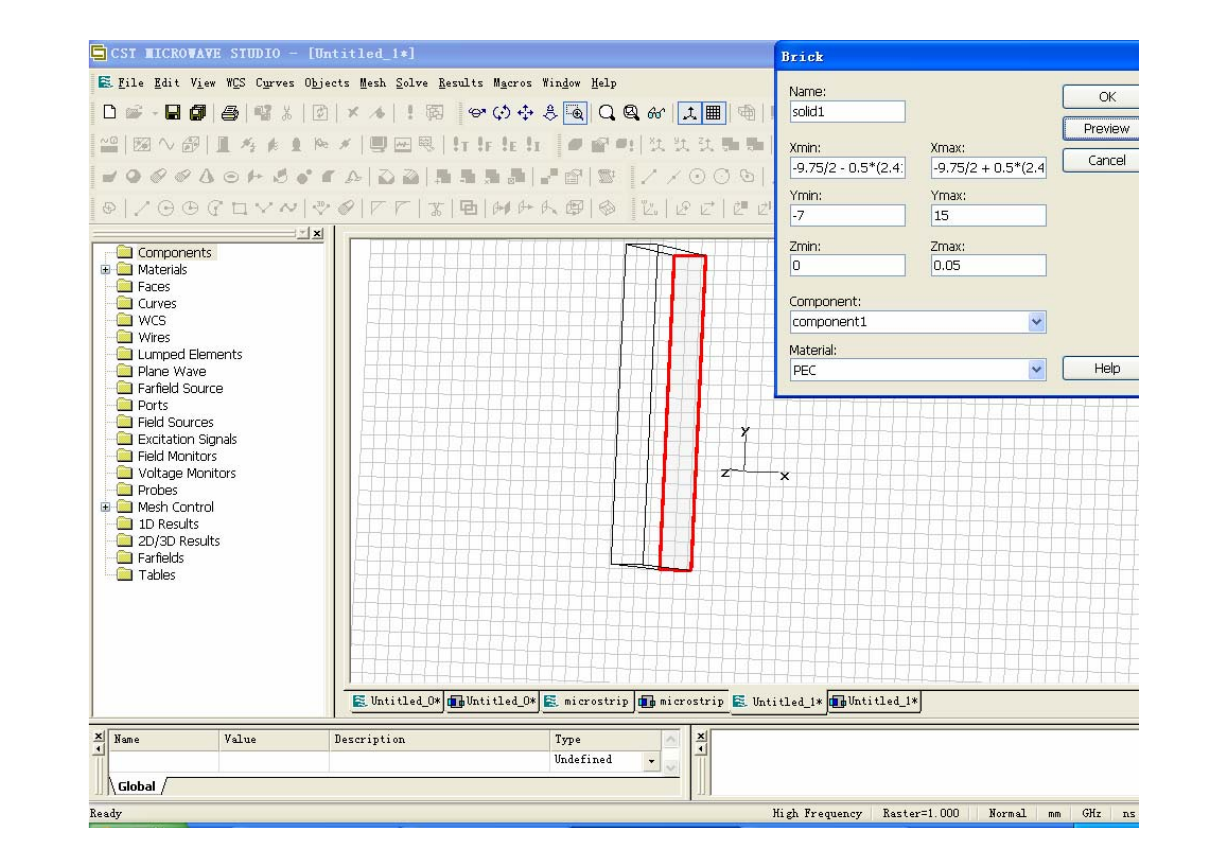The height and width of the screenshot is (868, 1228).
Task: Open the Component dropdown in Brick dialog
Action: coord(1036,322)
